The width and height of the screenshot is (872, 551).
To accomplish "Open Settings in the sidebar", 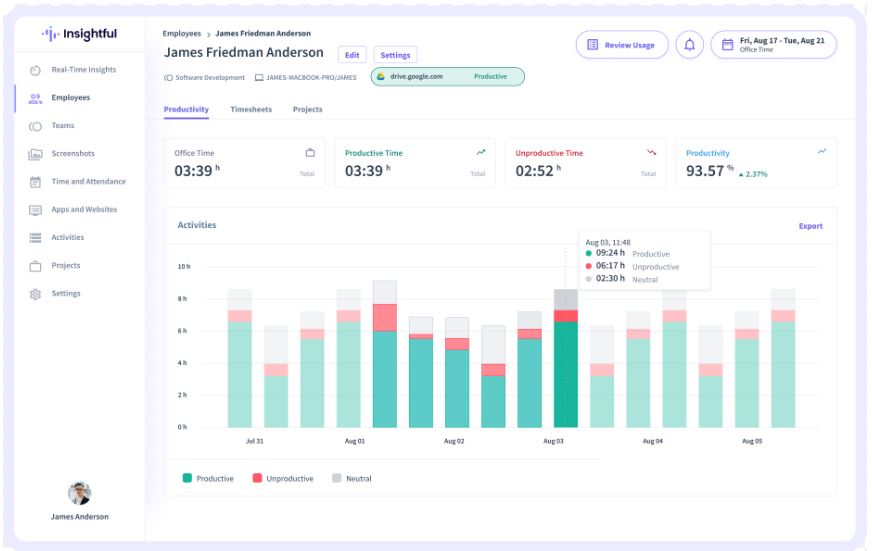I will [x=66, y=293].
